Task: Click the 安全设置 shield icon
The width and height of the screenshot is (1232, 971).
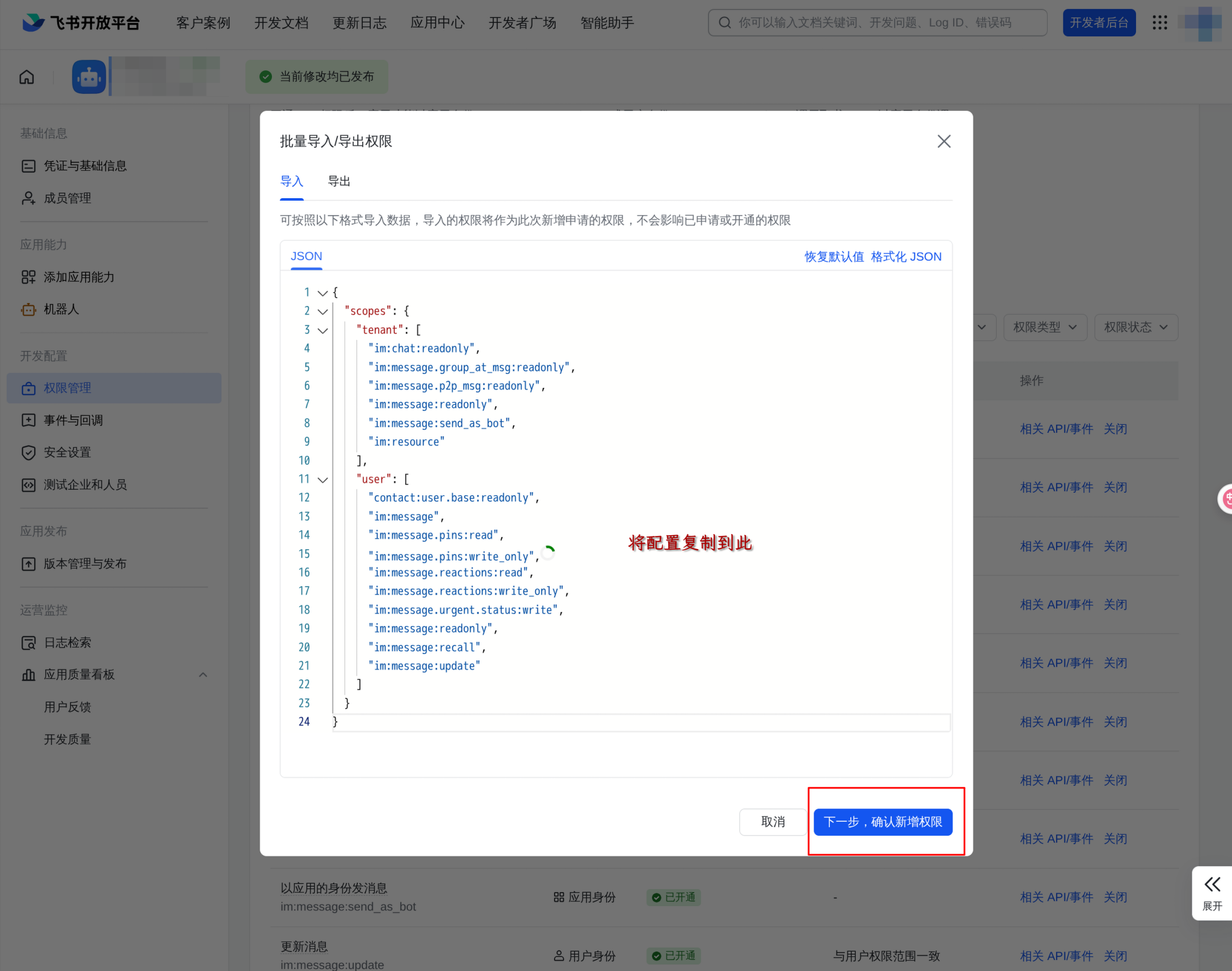Action: 28,452
